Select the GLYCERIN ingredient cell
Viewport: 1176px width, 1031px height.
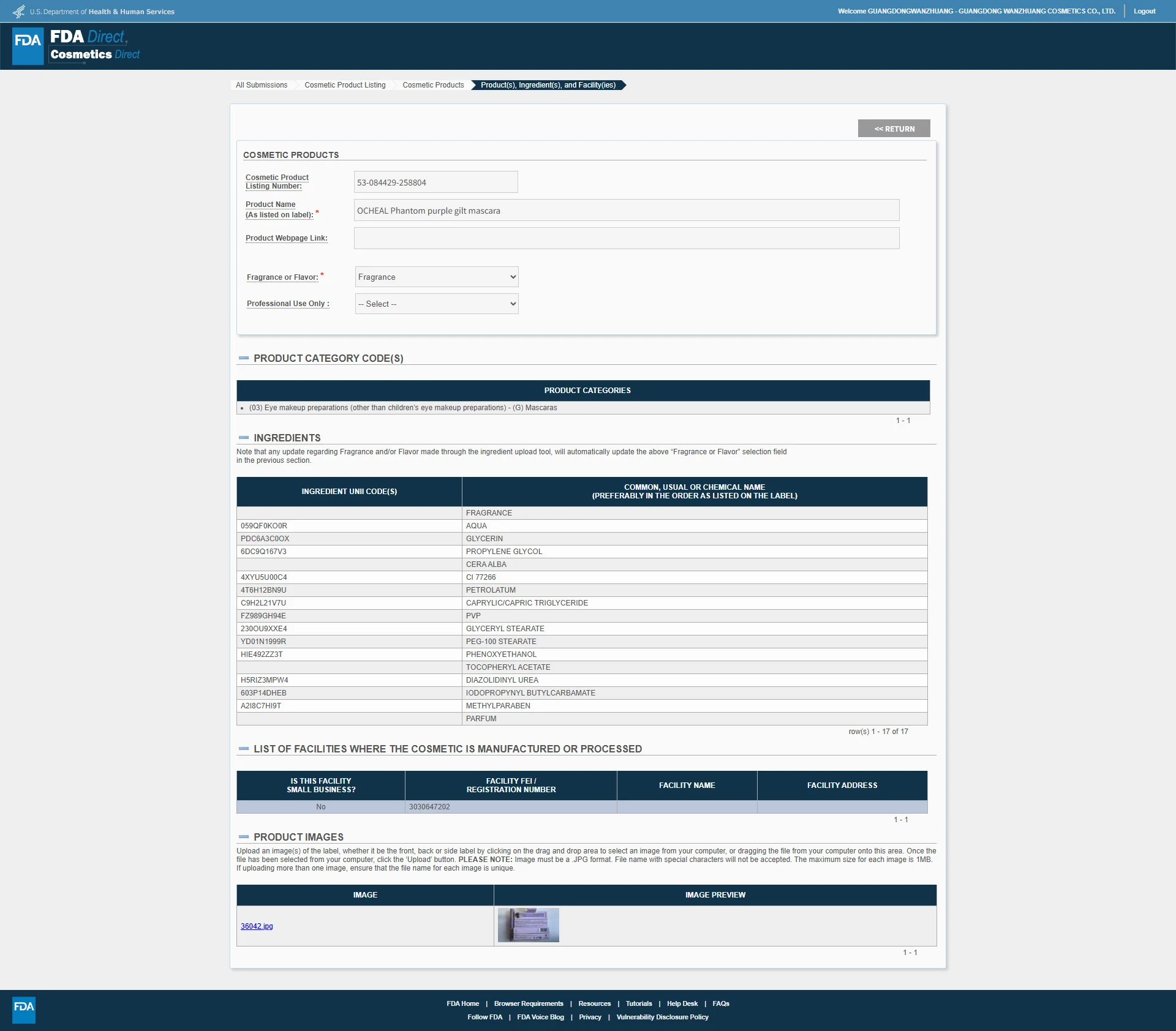tap(695, 539)
